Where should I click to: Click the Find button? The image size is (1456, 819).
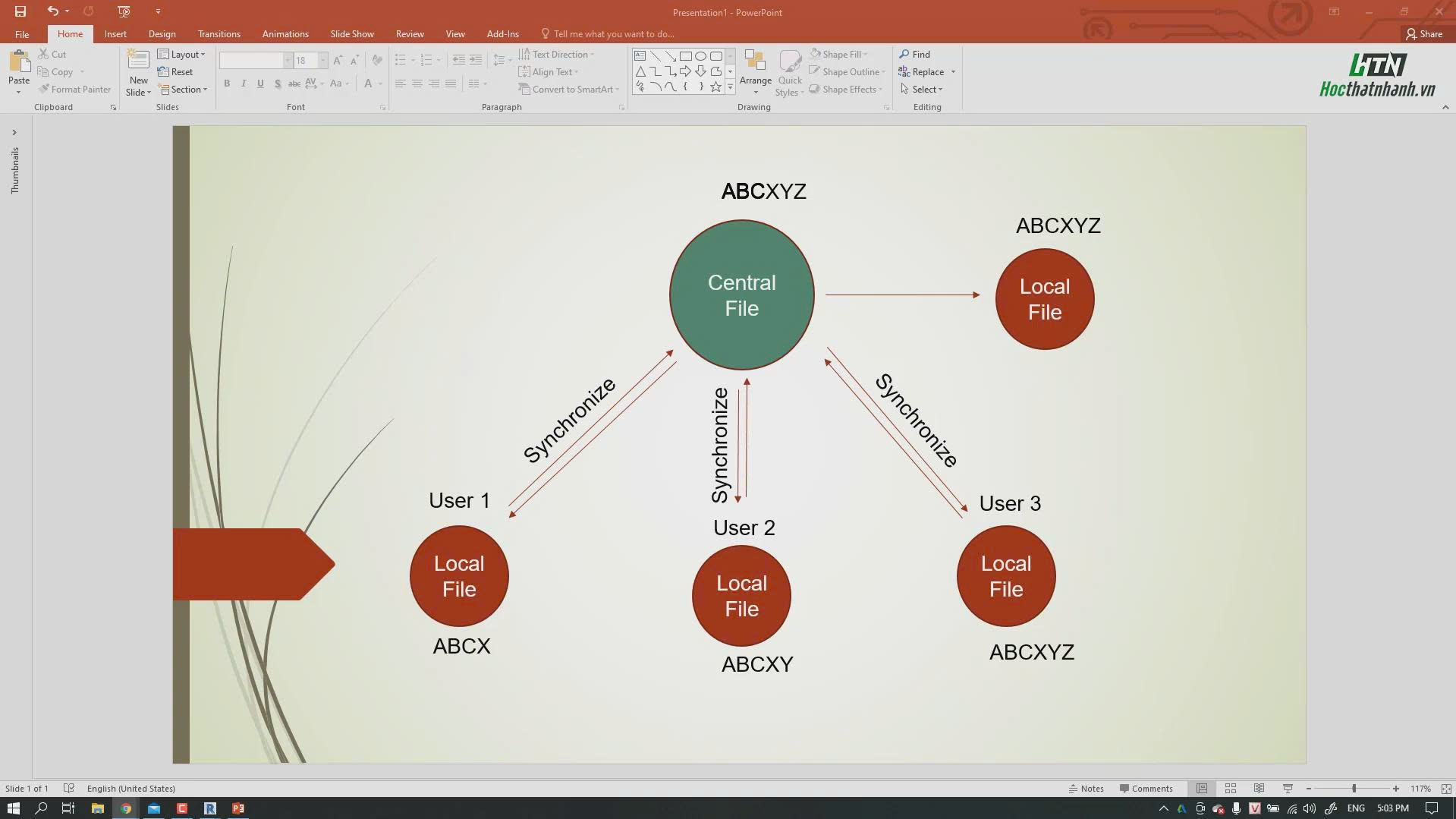[915, 55]
